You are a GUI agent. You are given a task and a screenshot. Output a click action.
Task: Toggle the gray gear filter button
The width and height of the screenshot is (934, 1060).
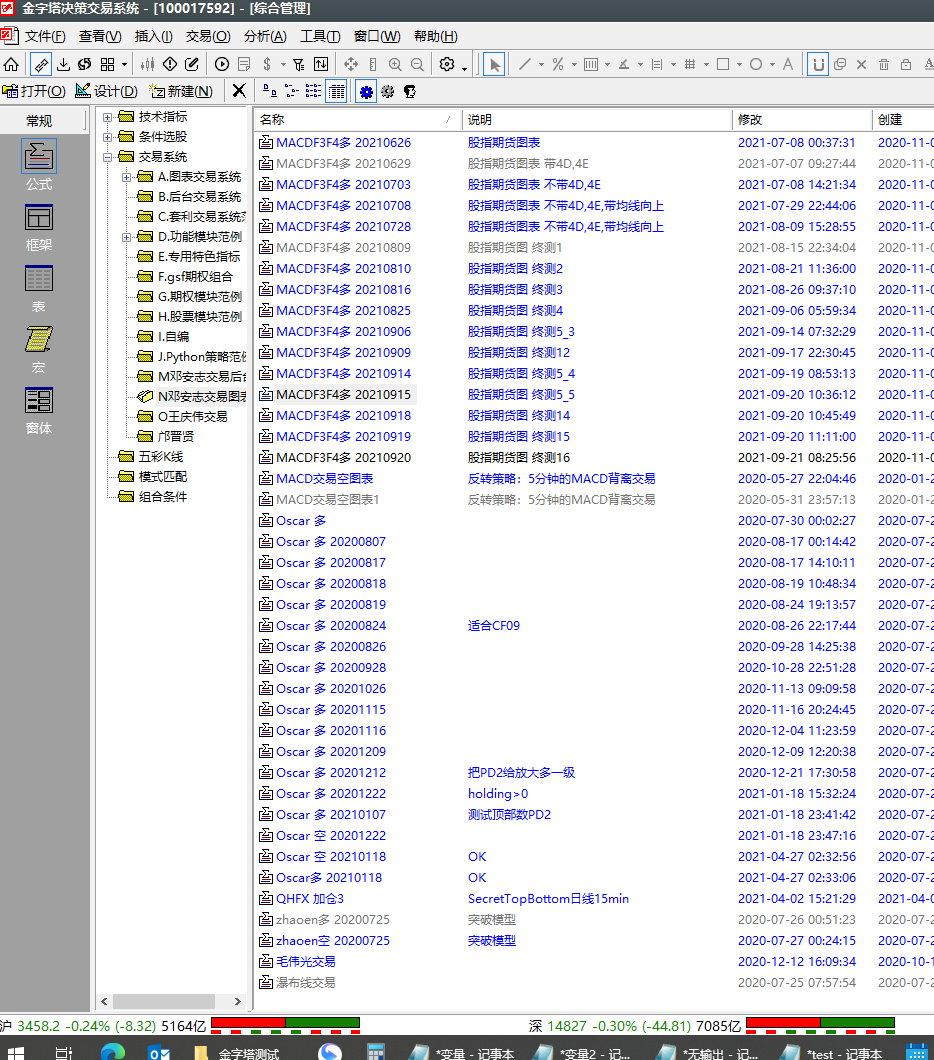[x=388, y=91]
